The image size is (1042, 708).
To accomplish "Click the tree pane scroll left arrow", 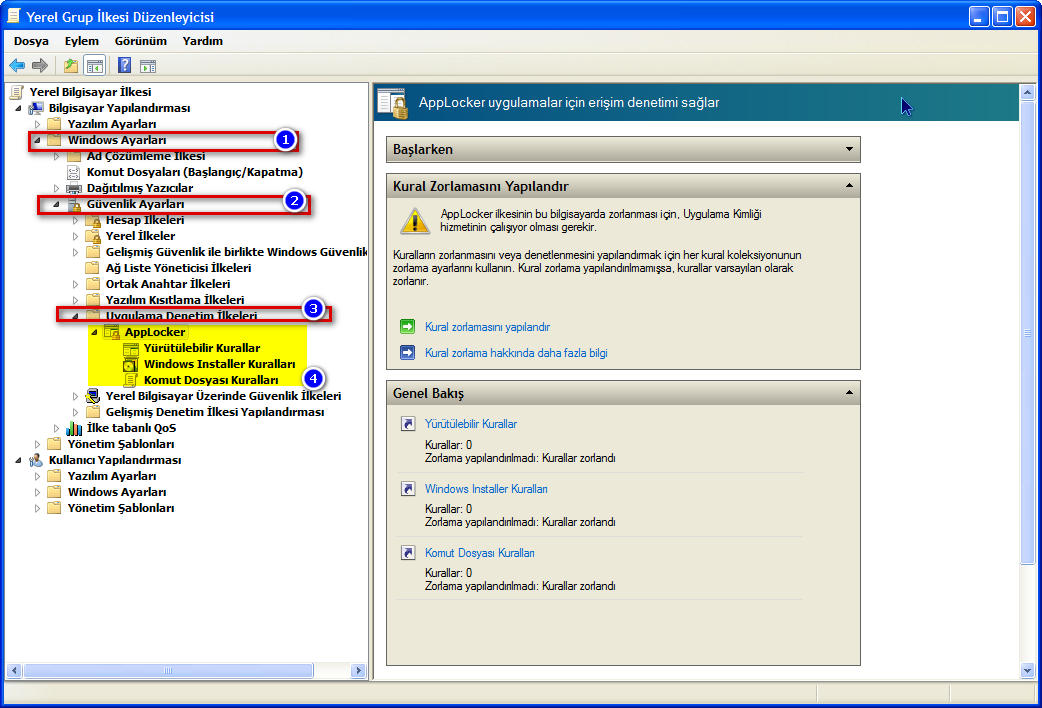I will click(x=13, y=670).
